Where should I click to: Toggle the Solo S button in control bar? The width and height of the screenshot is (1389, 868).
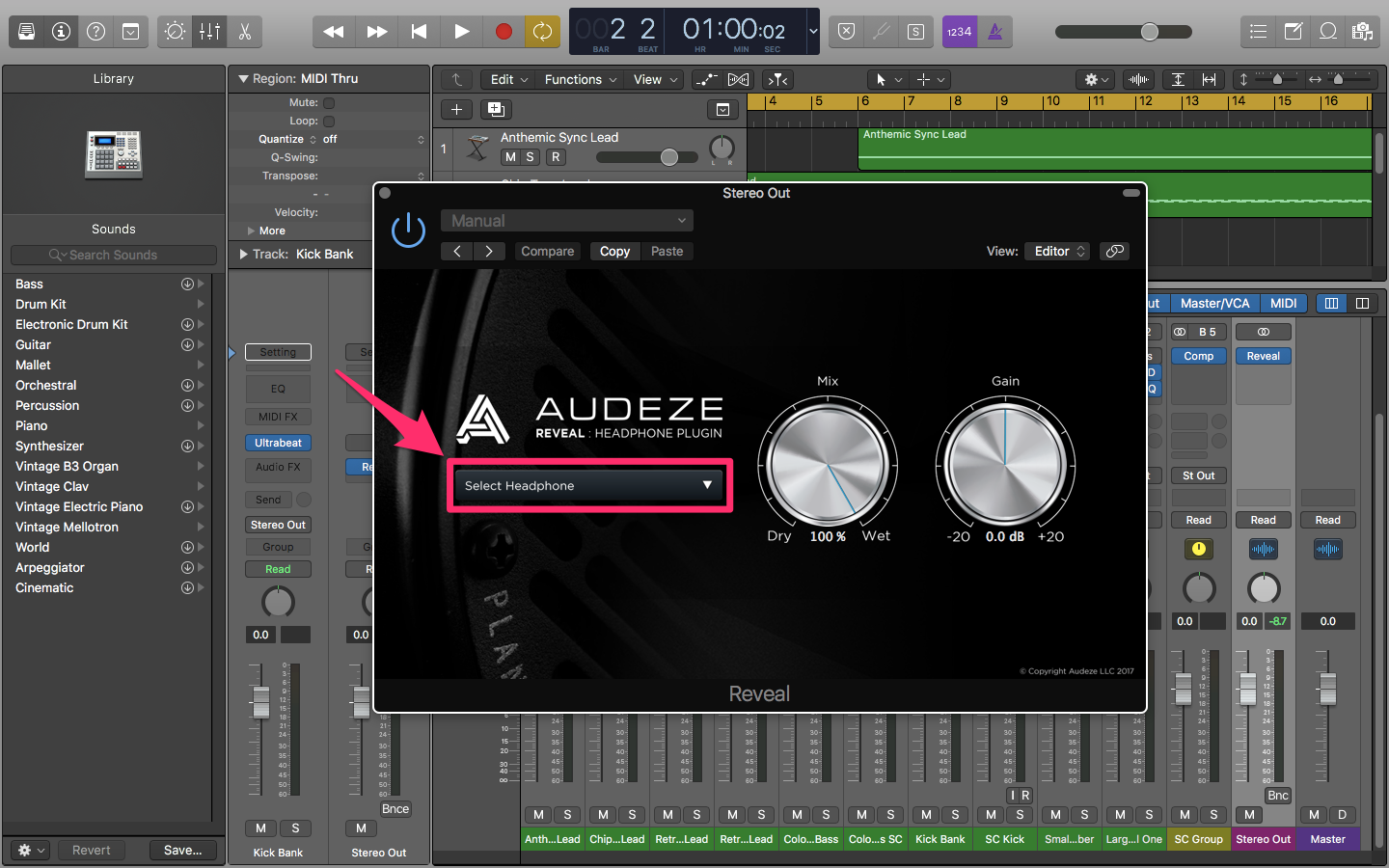click(915, 32)
